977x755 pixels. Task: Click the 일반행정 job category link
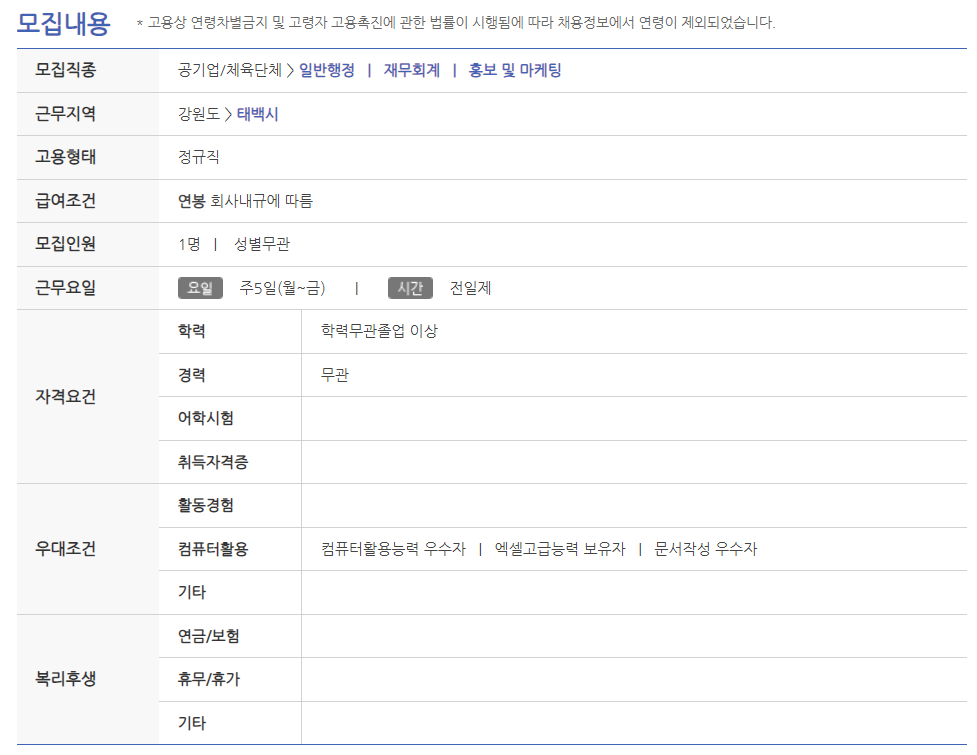click(327, 71)
